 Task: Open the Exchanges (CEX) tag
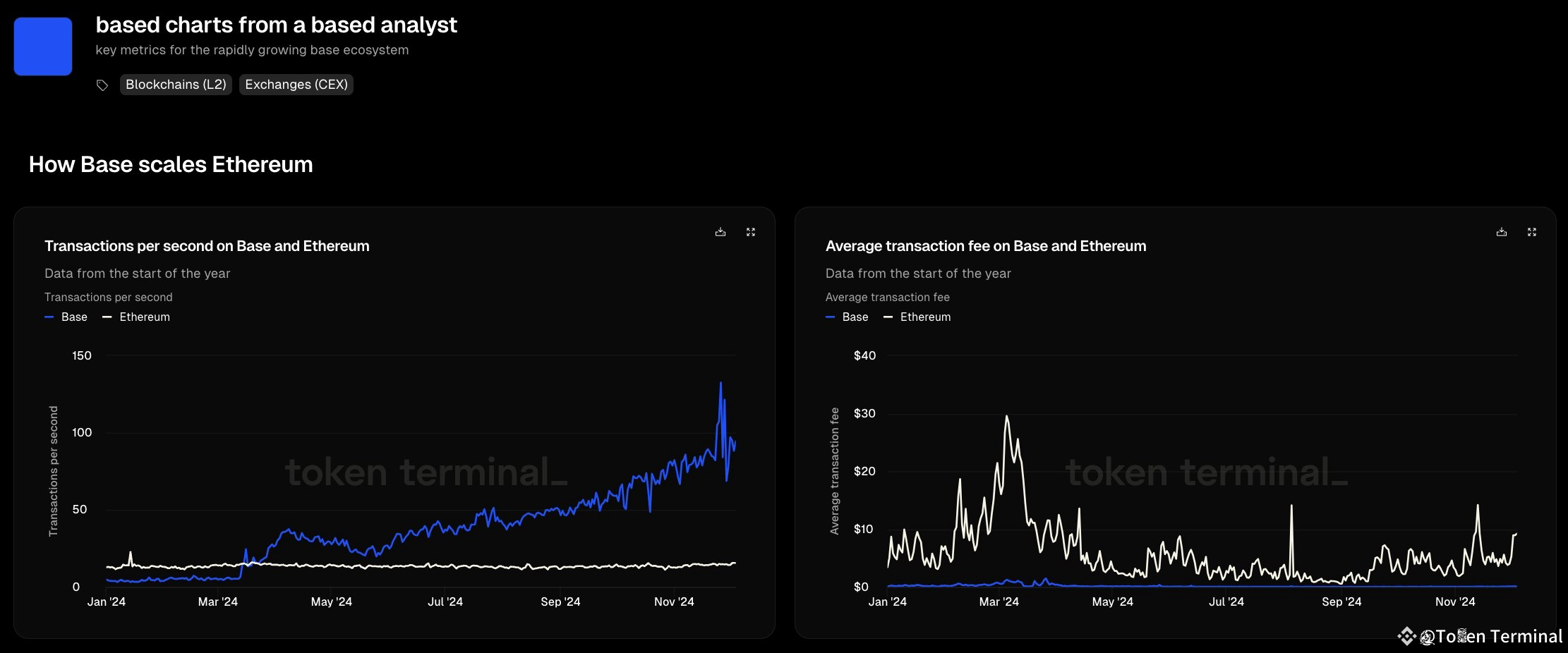click(x=296, y=84)
